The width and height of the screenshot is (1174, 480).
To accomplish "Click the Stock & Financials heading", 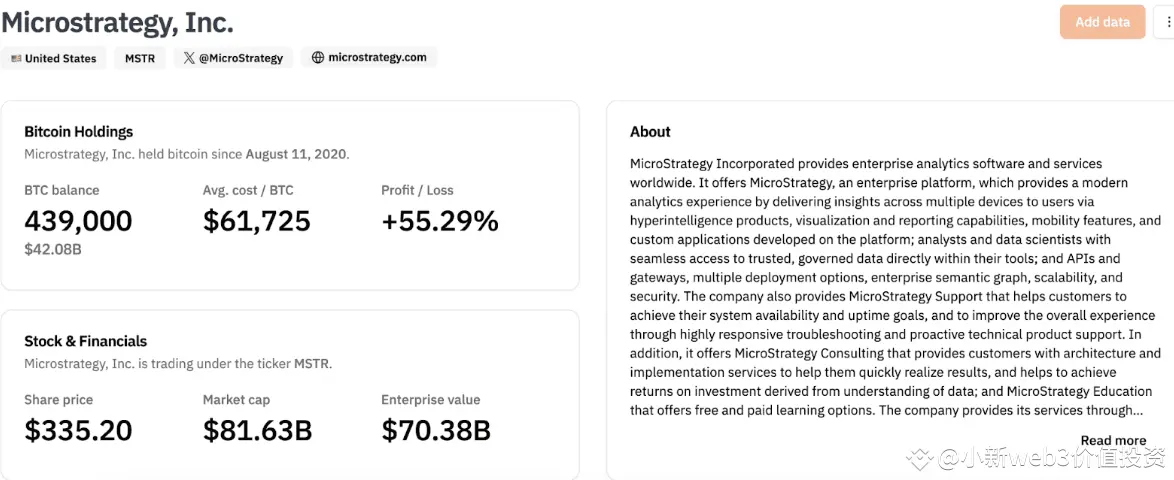I will coord(86,341).
